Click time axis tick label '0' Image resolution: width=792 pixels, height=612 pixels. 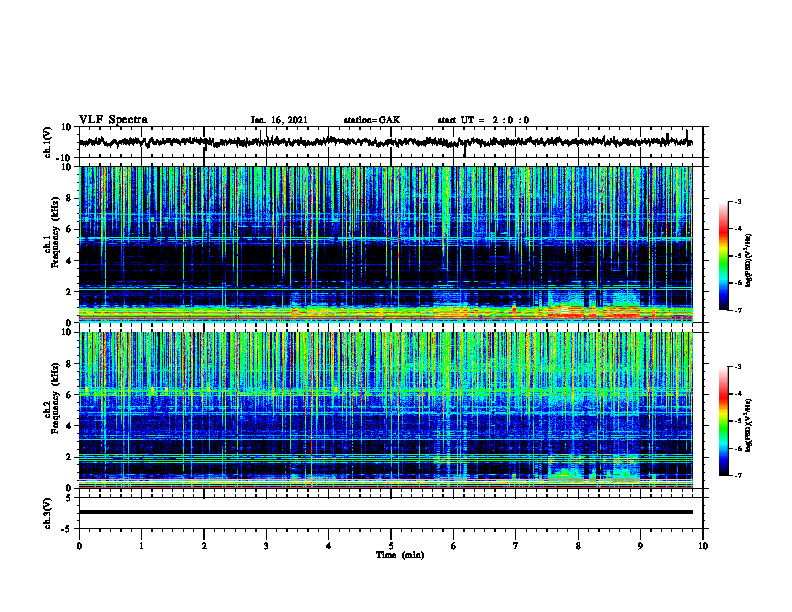(x=79, y=546)
